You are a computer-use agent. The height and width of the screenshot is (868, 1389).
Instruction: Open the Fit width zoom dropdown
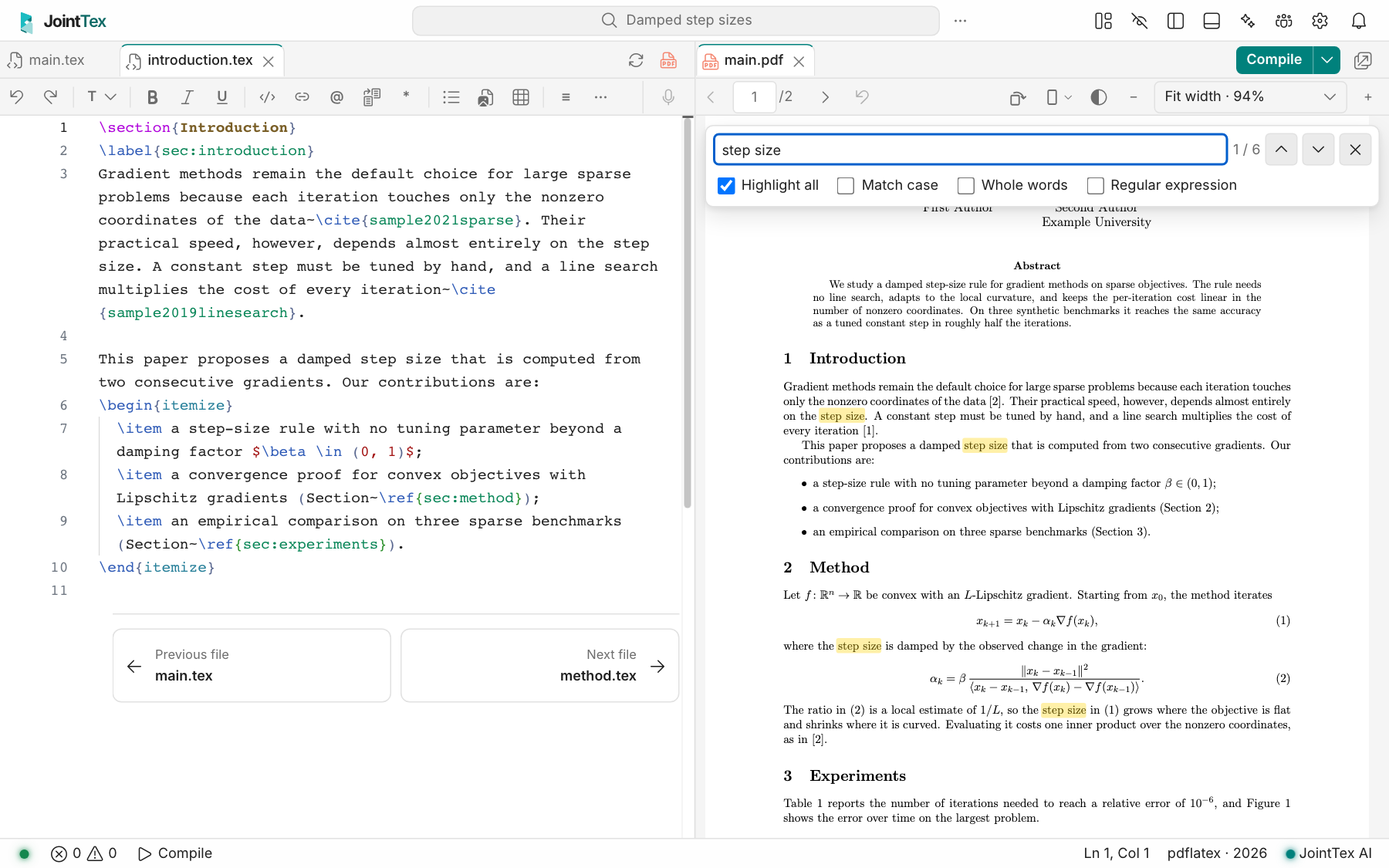pyautogui.click(x=1250, y=96)
